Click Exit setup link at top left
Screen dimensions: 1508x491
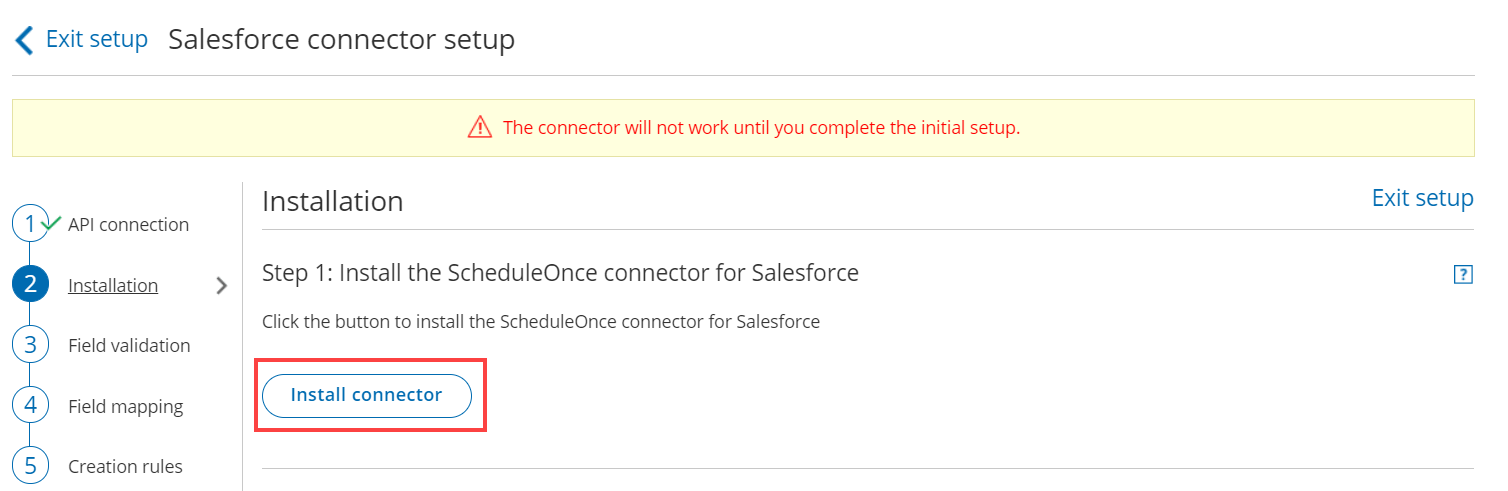click(x=96, y=40)
